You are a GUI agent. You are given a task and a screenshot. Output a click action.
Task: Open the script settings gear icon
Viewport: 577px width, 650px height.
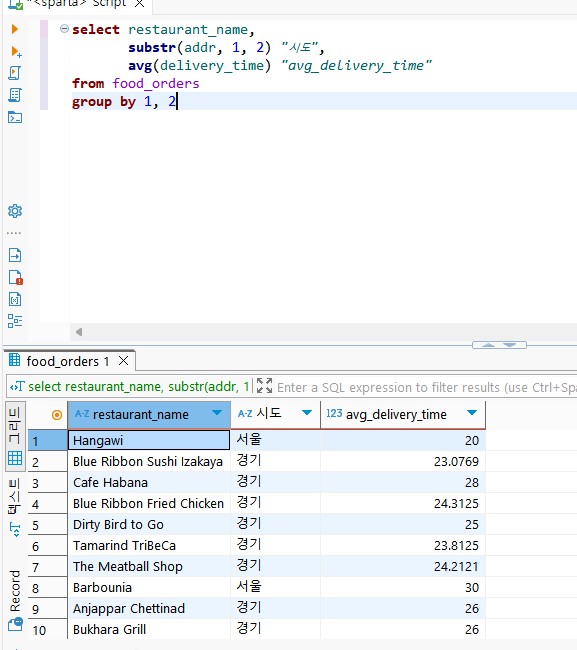click(x=15, y=211)
